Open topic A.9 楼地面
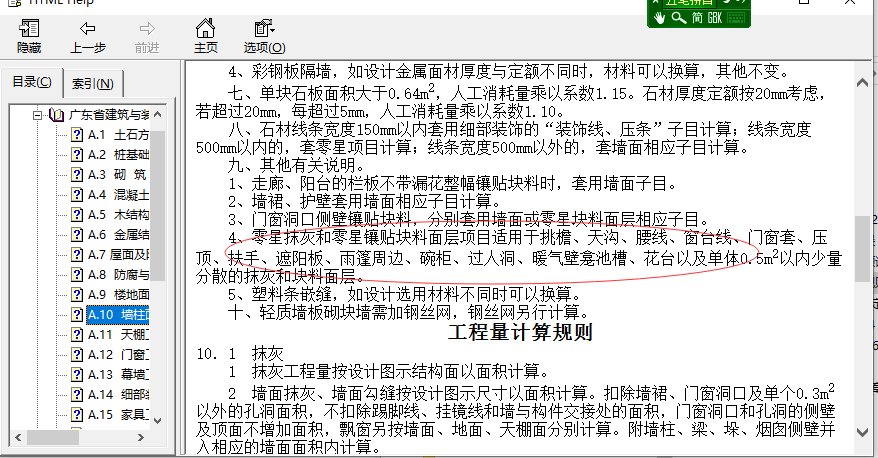The height and width of the screenshot is (458, 878). click(x=118, y=295)
